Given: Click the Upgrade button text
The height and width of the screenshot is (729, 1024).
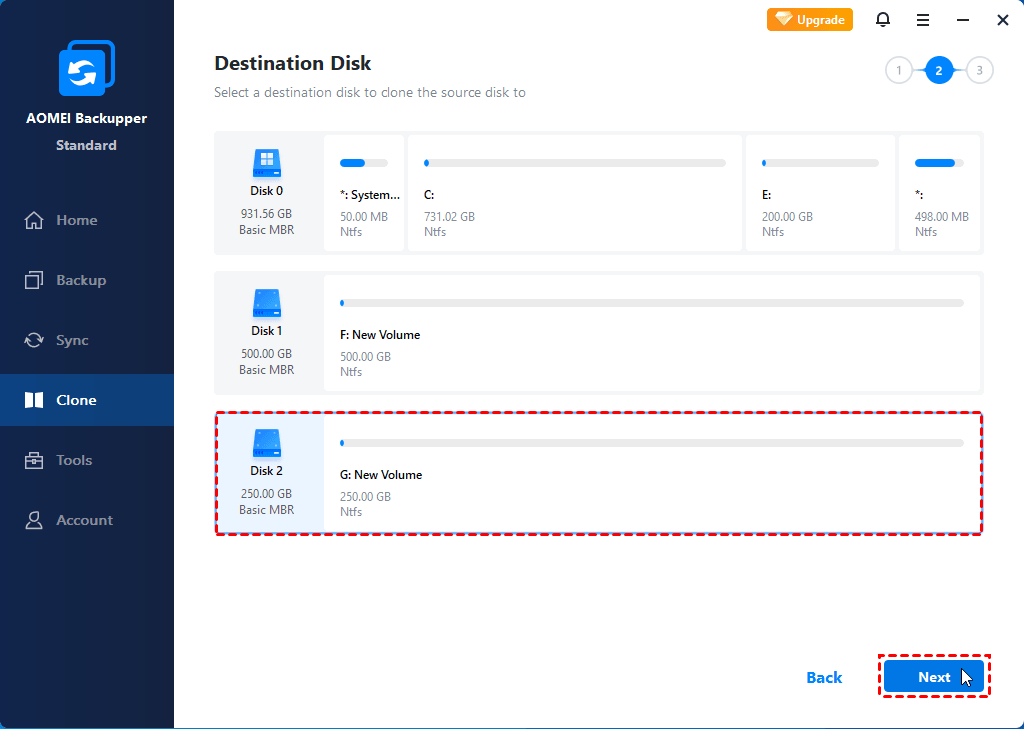Looking at the screenshot, I should tap(821, 20).
